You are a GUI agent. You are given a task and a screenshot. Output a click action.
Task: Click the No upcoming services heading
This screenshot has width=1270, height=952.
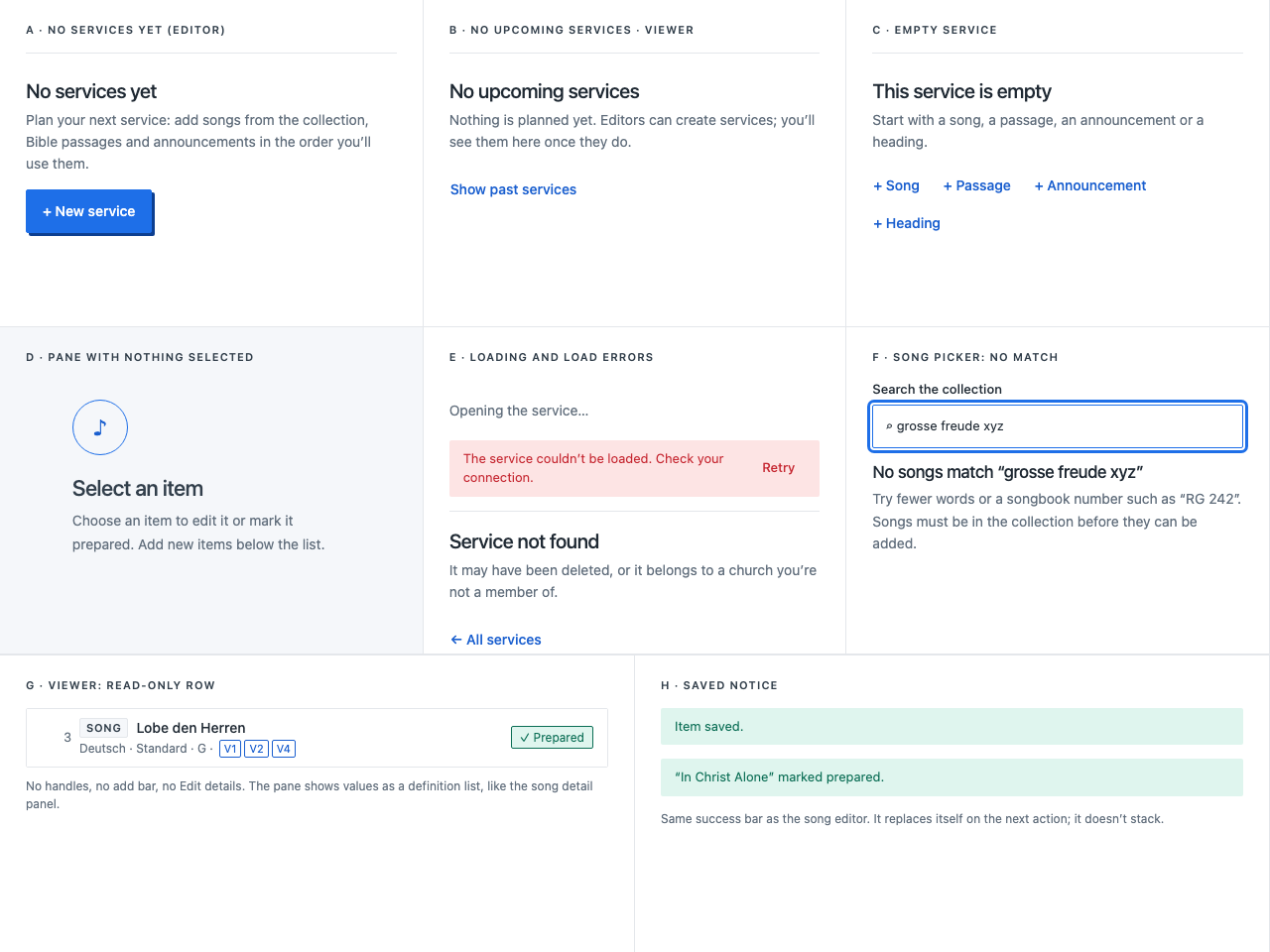[544, 91]
